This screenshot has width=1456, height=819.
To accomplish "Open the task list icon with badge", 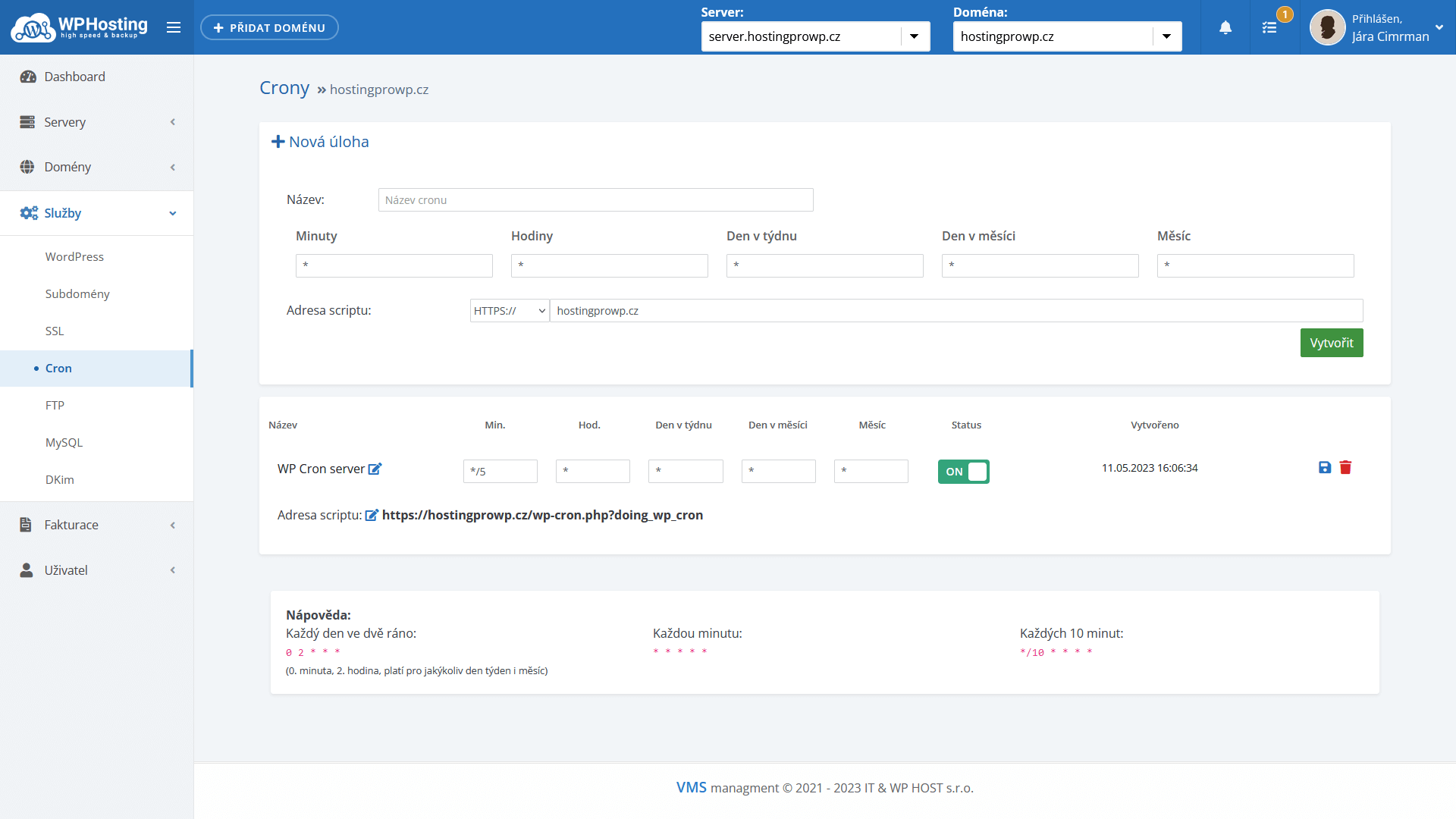I will [x=1270, y=28].
